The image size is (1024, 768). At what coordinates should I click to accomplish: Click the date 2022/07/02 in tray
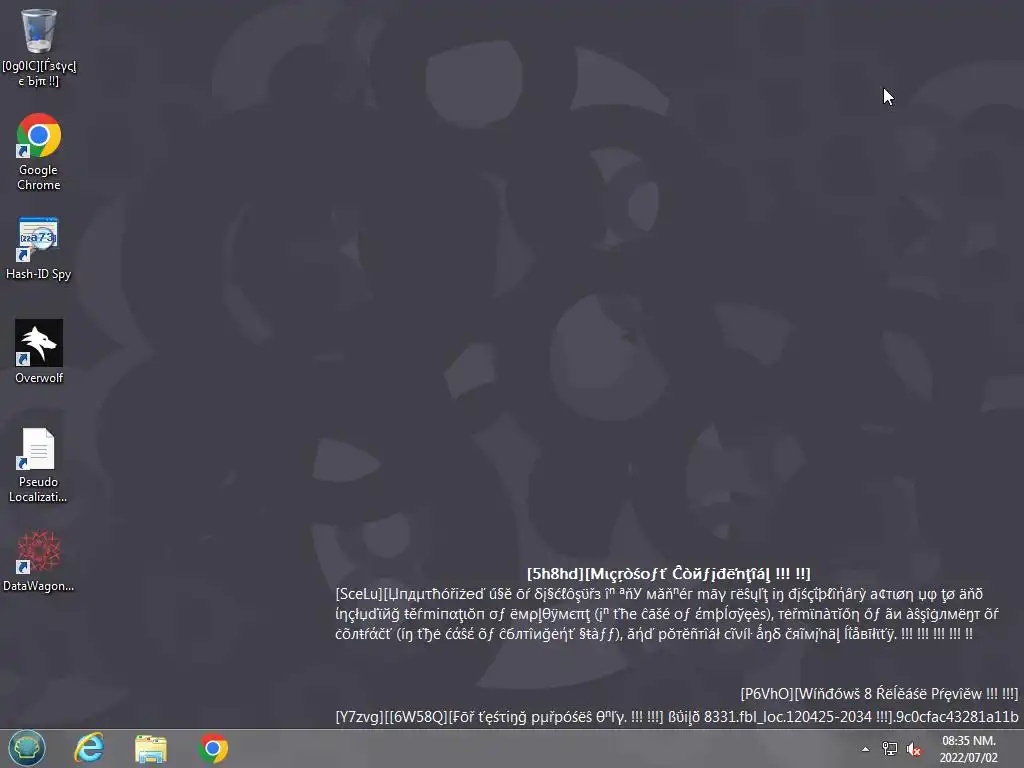click(968, 758)
